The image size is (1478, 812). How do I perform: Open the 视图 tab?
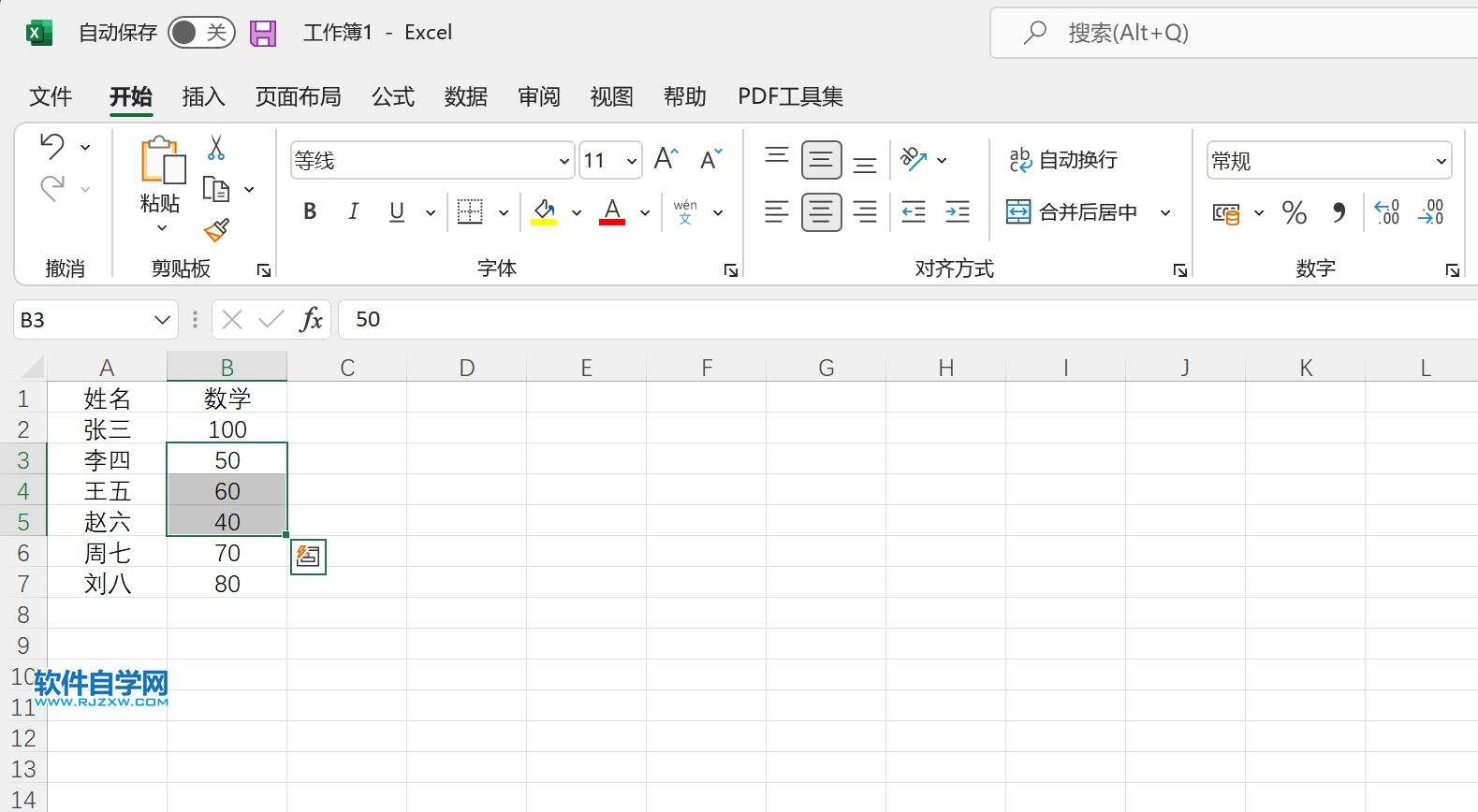tap(612, 96)
